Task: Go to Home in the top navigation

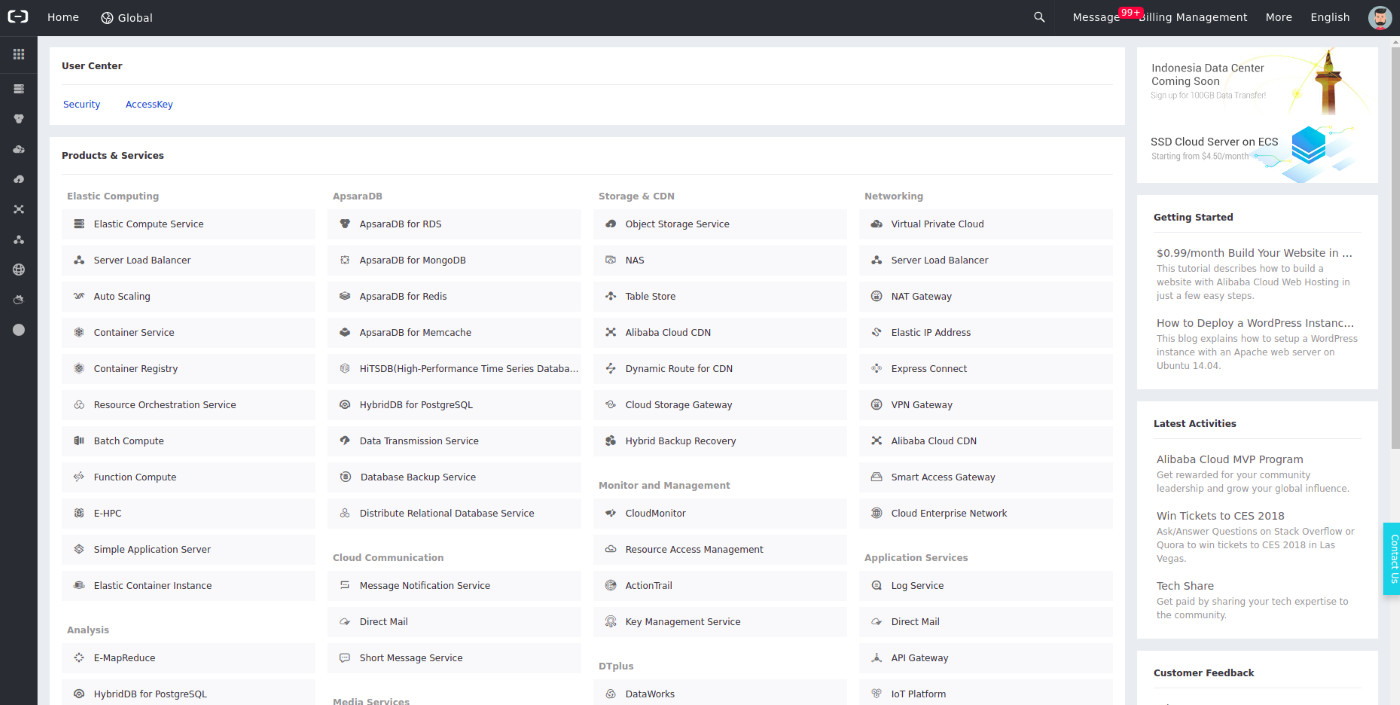Action: [x=62, y=17]
